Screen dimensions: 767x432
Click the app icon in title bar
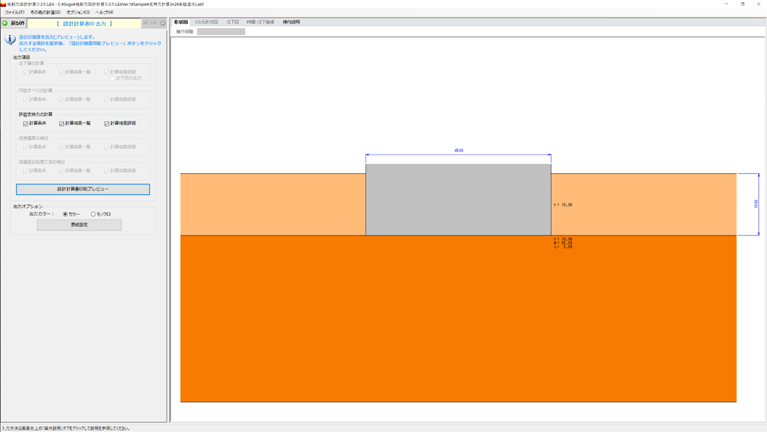(3, 4)
